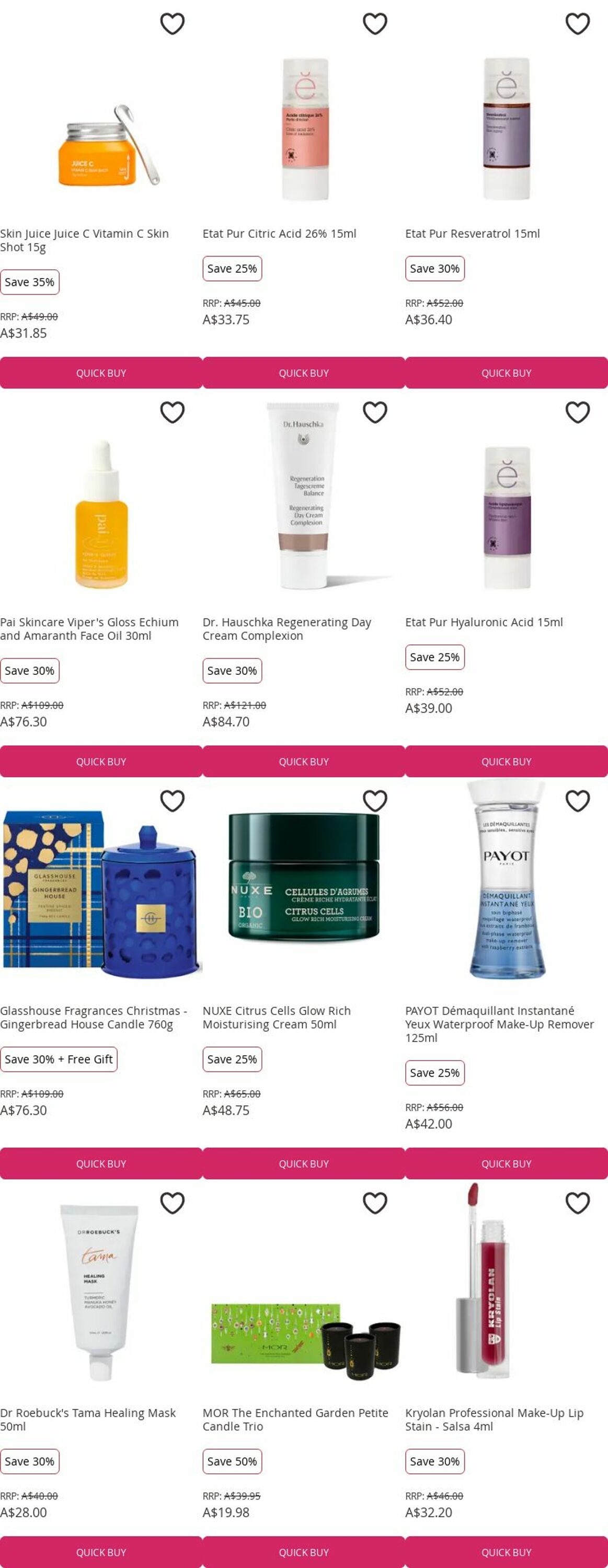Save Pai Skincare Viper's Gloss to wishlist
The height and width of the screenshot is (1568, 608).
point(172,412)
